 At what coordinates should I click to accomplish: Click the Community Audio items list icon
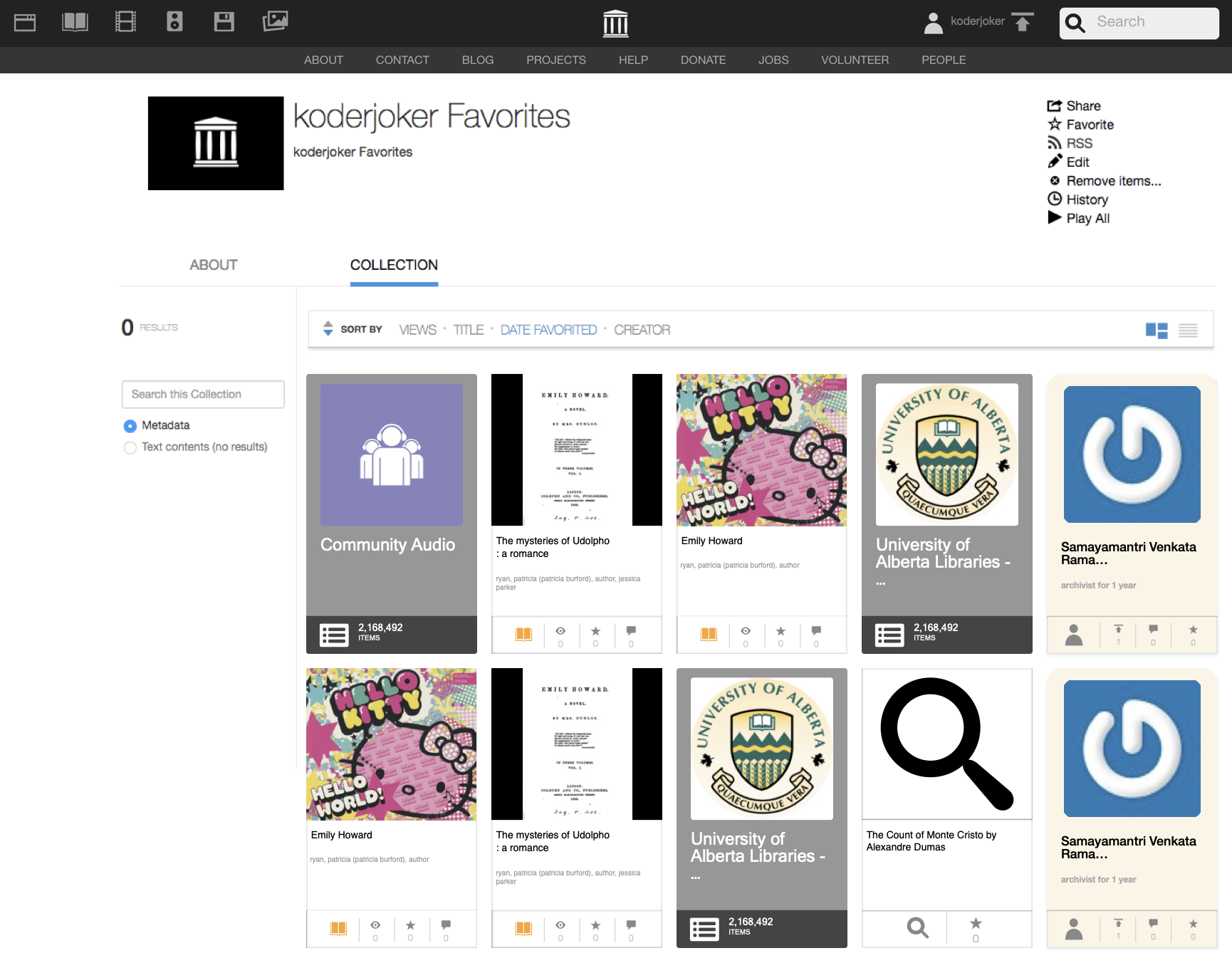[x=334, y=635]
